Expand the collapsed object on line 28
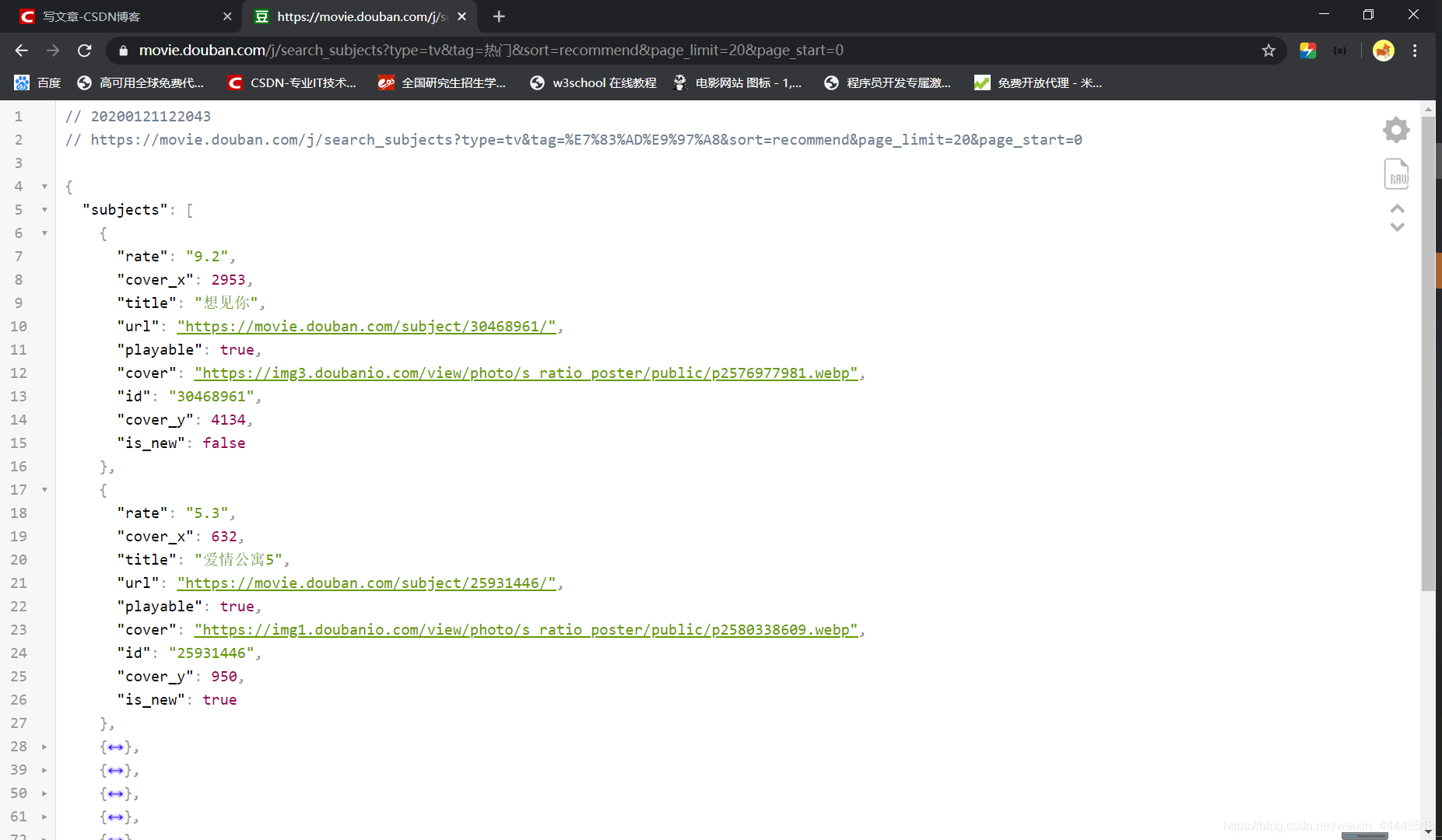This screenshot has height=840, width=1442. [44, 747]
